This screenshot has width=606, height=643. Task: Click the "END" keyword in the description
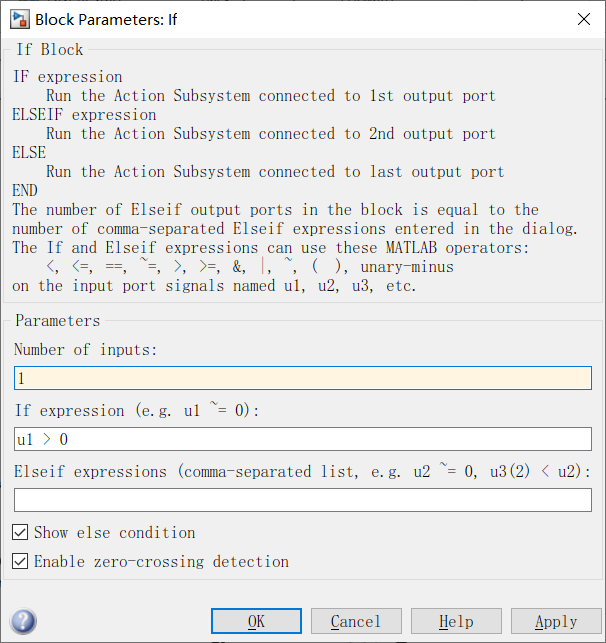tap(25, 191)
